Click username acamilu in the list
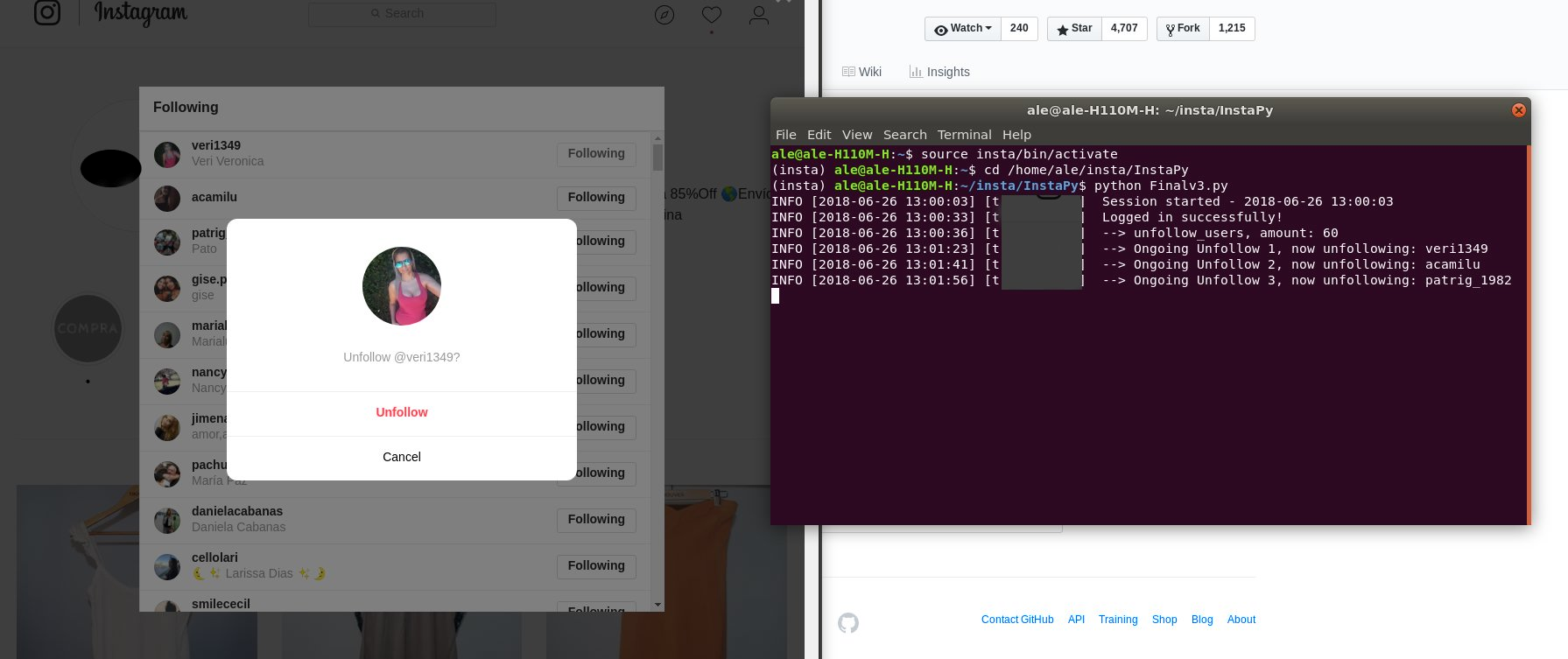1568x659 pixels. (214, 197)
